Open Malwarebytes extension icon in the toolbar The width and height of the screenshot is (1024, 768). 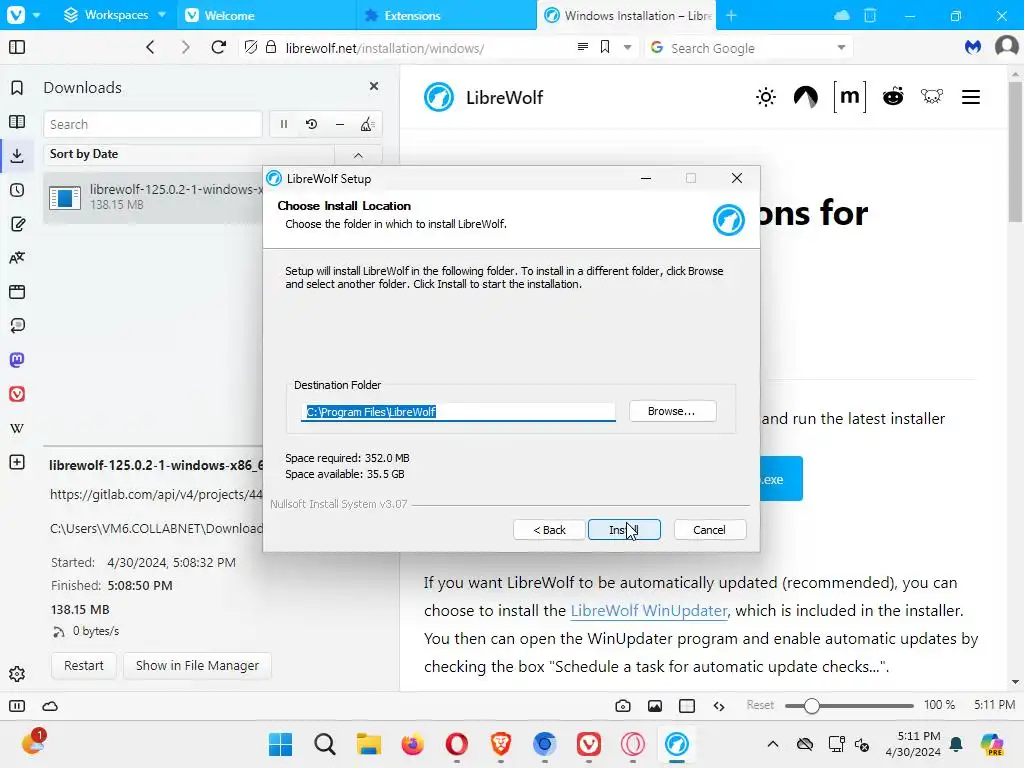[x=972, y=47]
